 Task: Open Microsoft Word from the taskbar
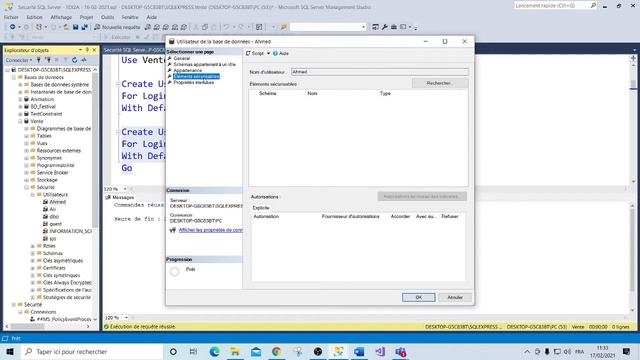359,351
